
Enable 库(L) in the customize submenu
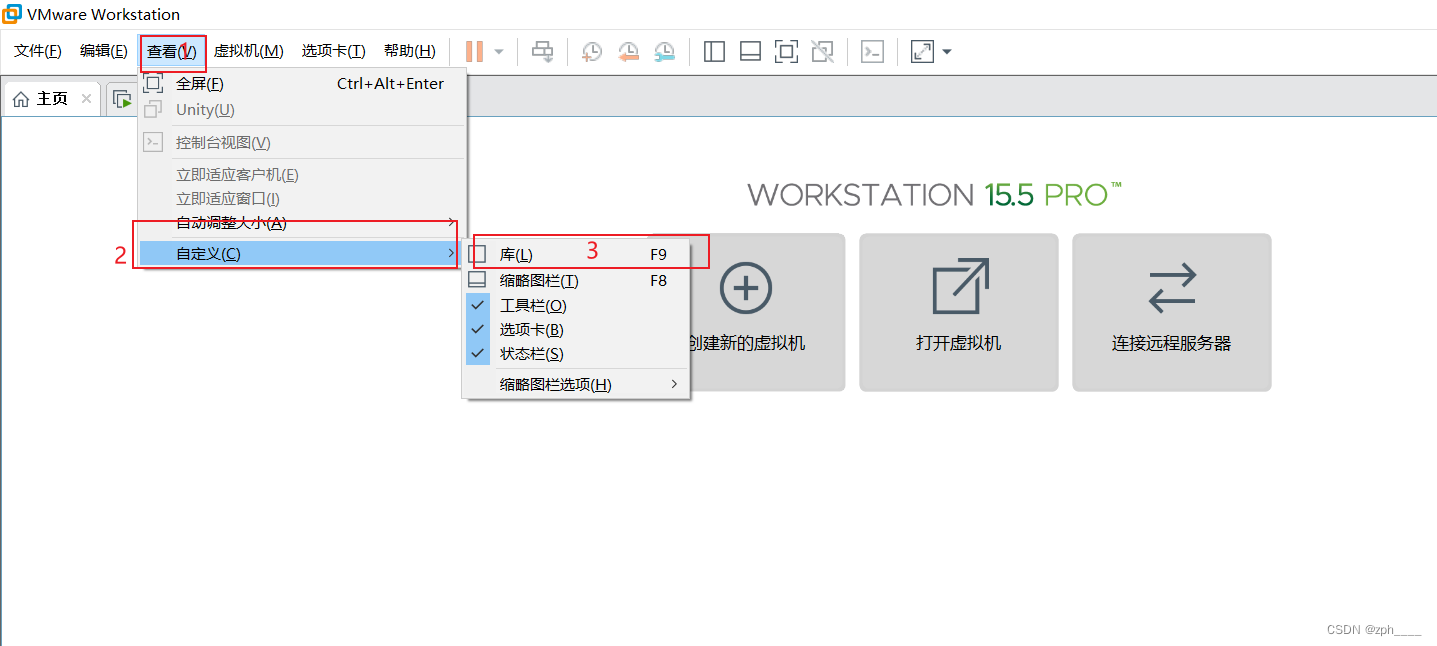(576, 255)
